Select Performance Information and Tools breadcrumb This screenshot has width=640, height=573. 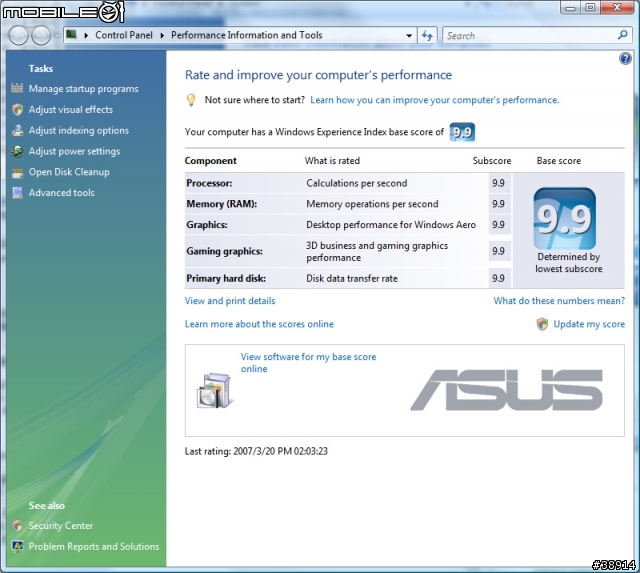(x=246, y=35)
